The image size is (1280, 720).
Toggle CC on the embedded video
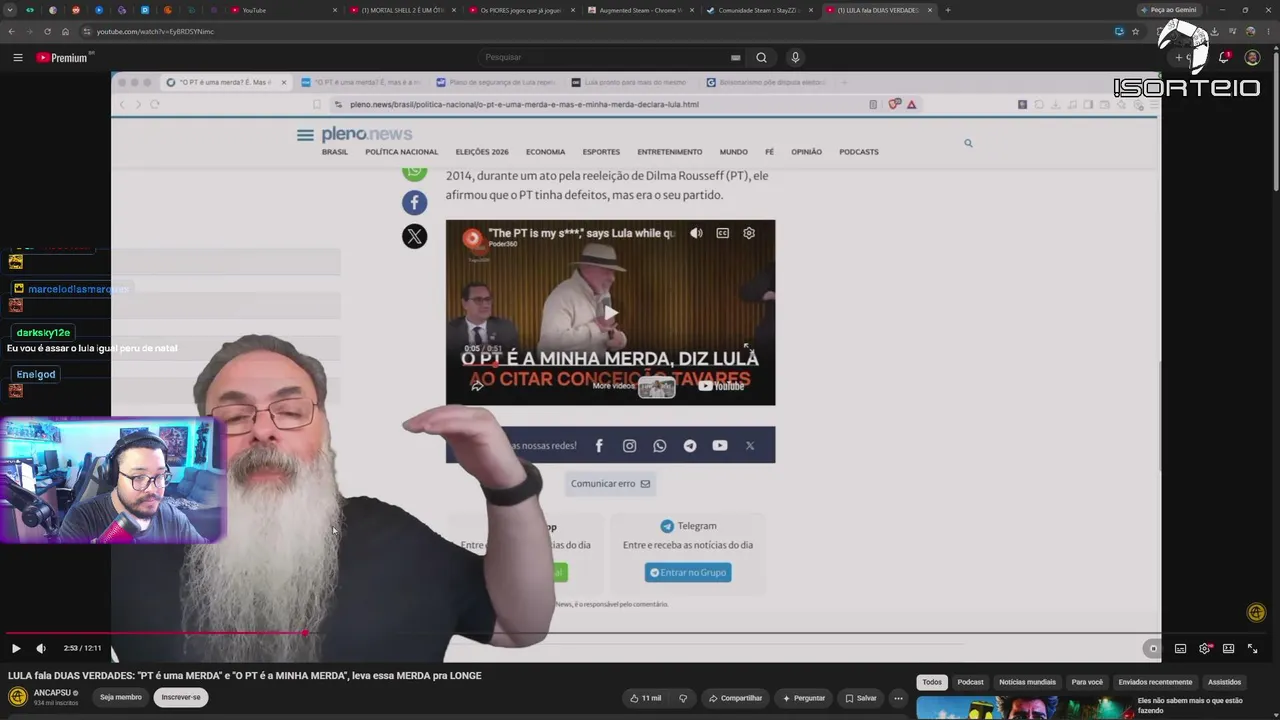coord(723,233)
